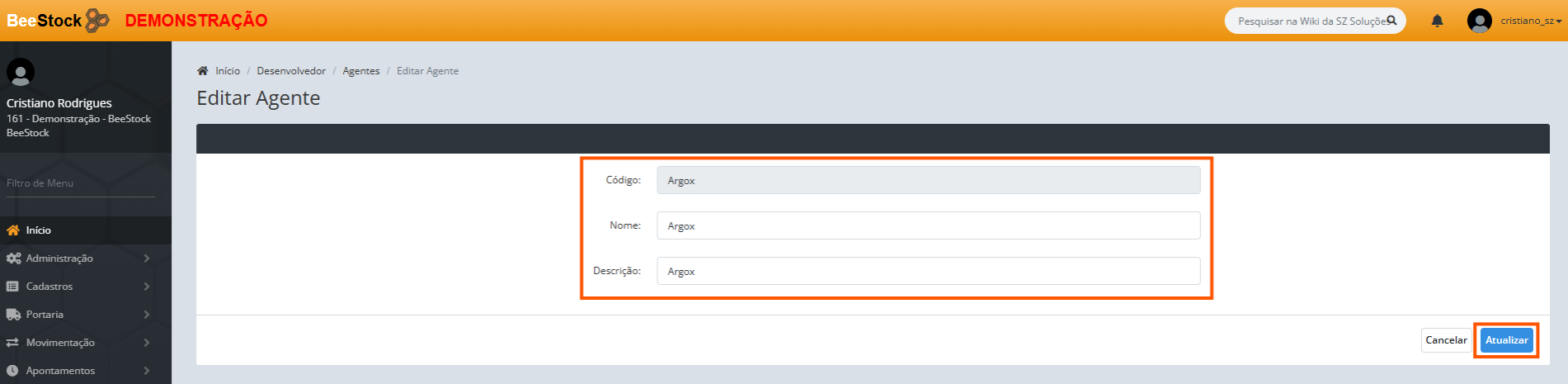Screen dimensions: 1568x384
Task: Expand the Administração menu chevron
Action: tap(147, 258)
